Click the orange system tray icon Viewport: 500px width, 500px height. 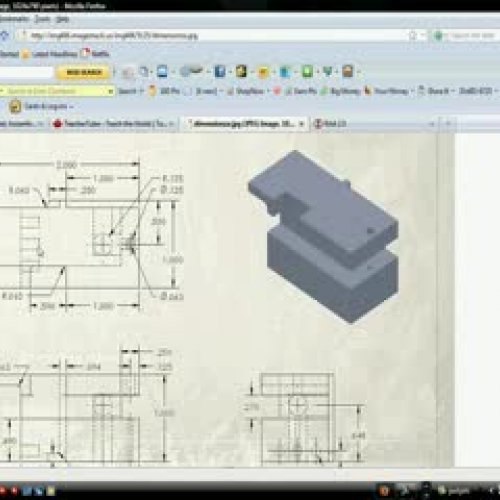384,490
